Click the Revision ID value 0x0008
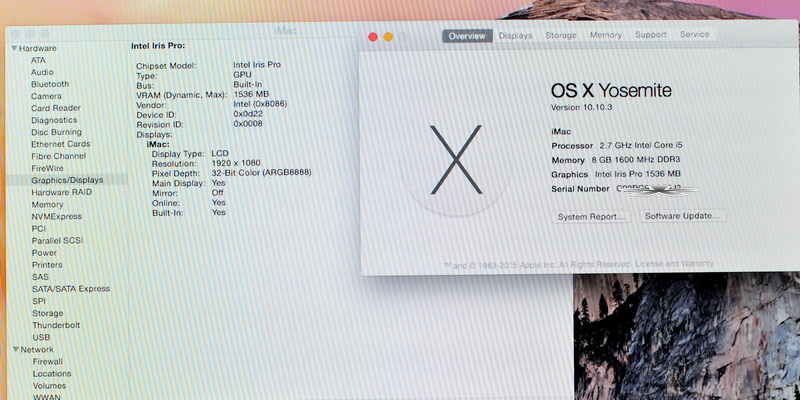This screenshot has width=800, height=400. pos(248,124)
